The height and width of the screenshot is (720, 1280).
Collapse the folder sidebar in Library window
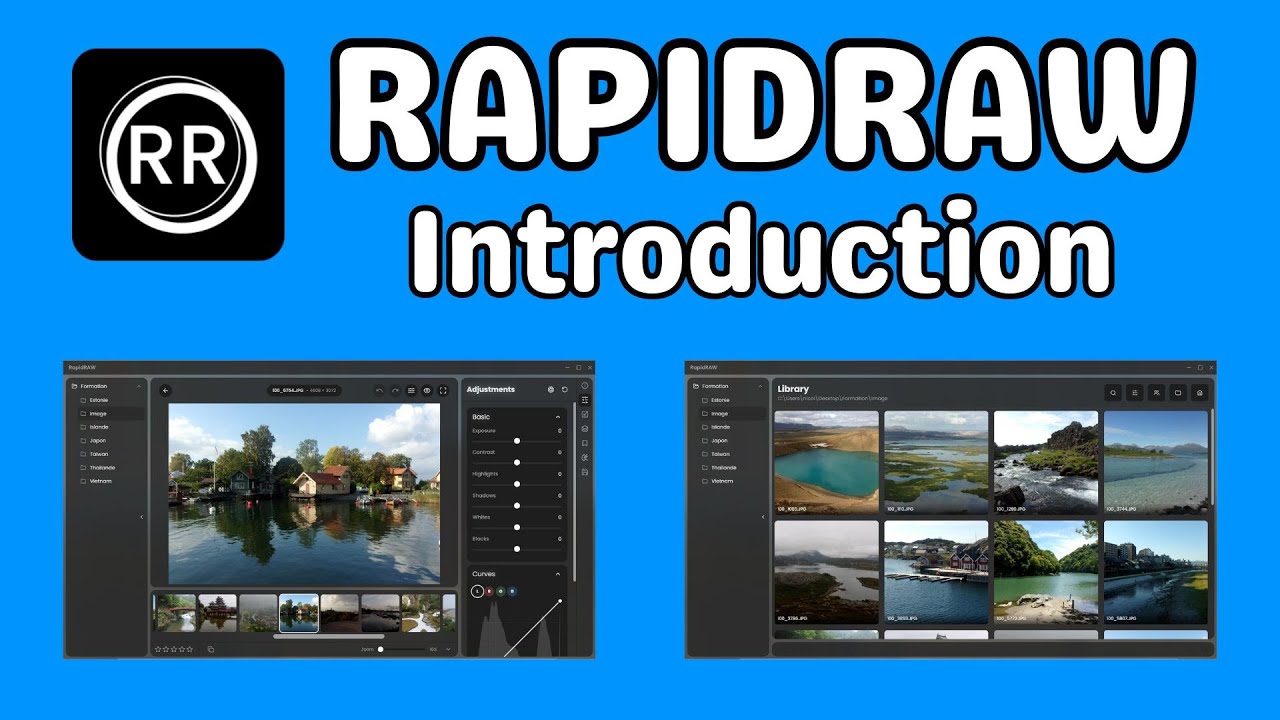[x=763, y=517]
